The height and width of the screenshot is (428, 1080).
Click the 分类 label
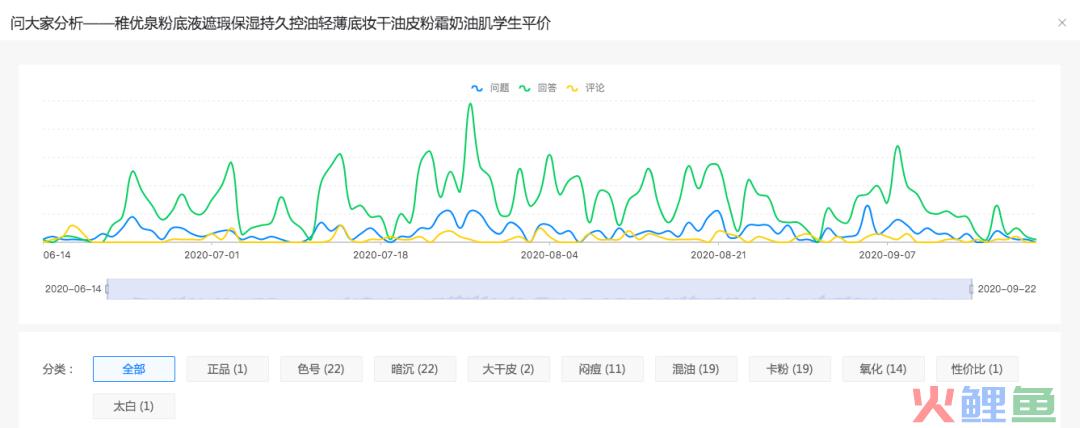pyautogui.click(x=59, y=369)
